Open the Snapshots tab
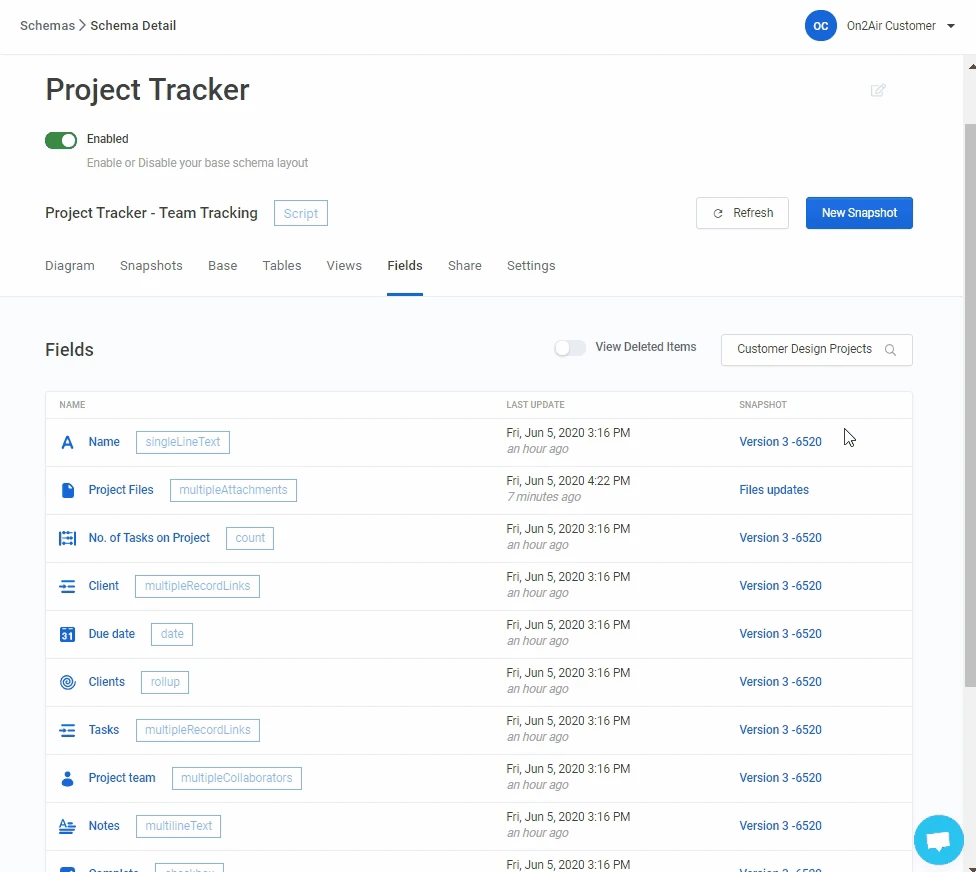Image resolution: width=976 pixels, height=872 pixels. (x=151, y=266)
